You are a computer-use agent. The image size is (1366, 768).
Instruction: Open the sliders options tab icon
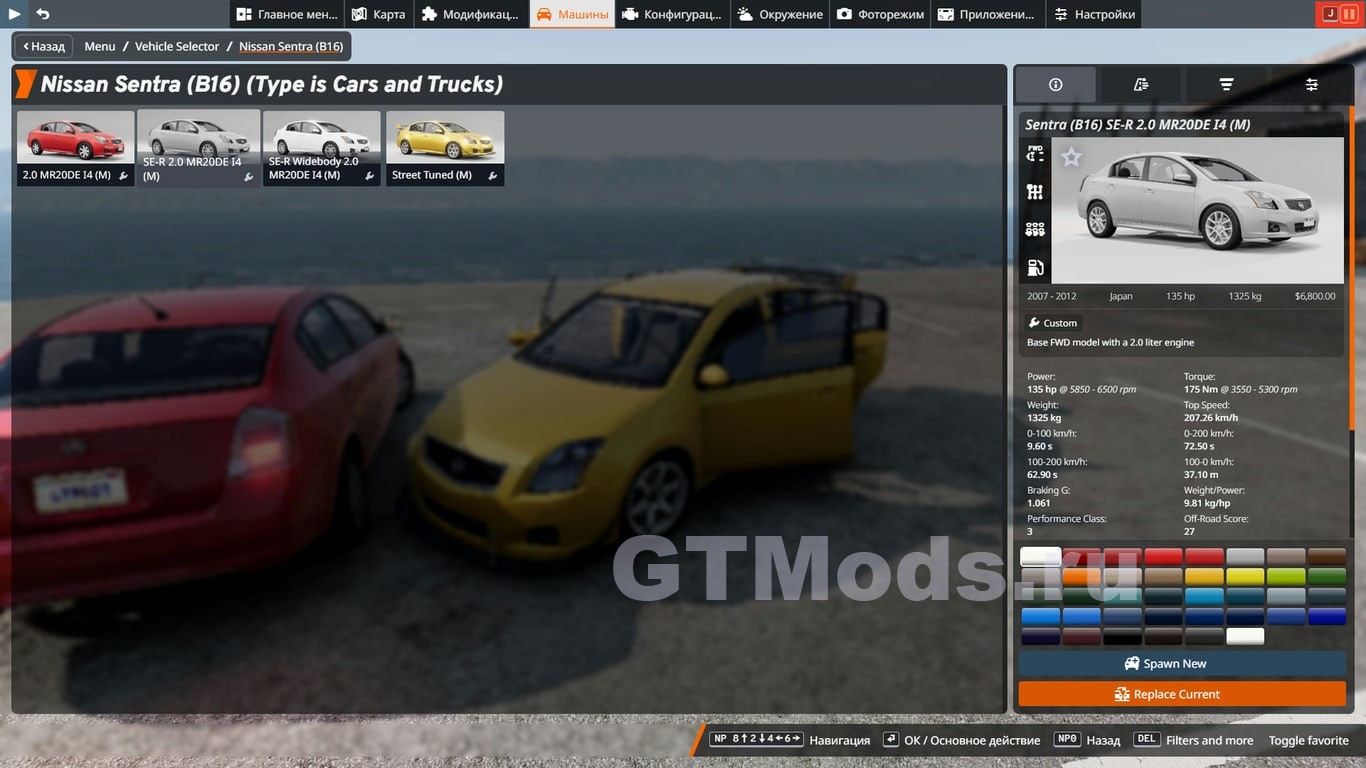tap(1311, 85)
